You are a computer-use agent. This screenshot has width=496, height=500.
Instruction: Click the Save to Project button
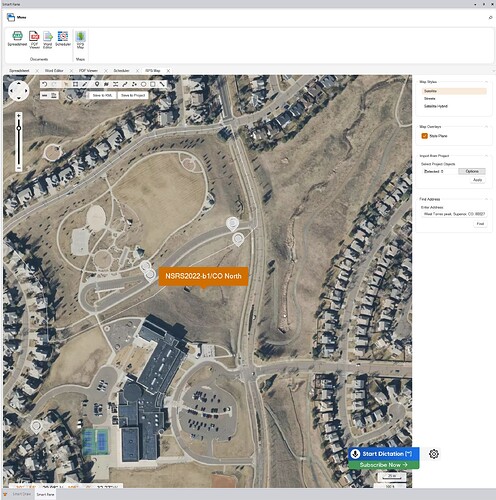coord(133,95)
